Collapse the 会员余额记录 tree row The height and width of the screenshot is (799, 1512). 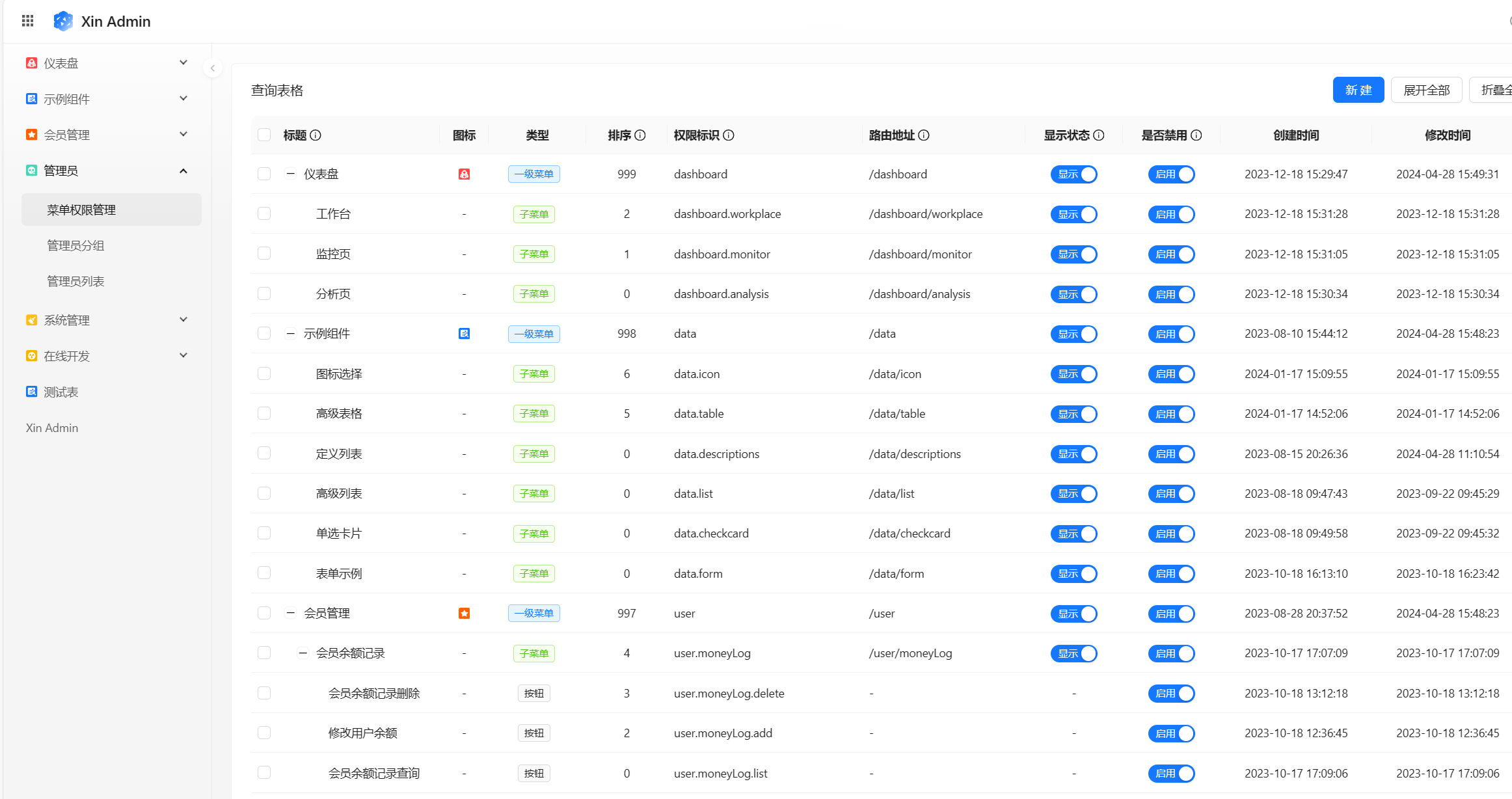pos(303,653)
